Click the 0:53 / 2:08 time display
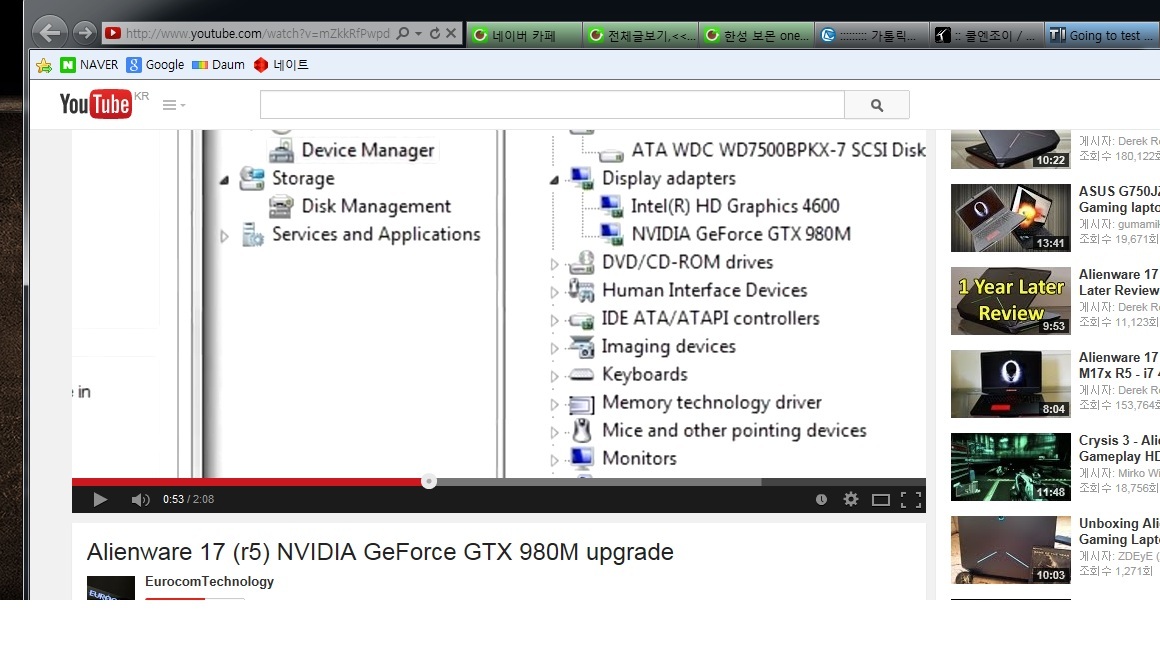The image size is (1160, 648). tap(189, 499)
